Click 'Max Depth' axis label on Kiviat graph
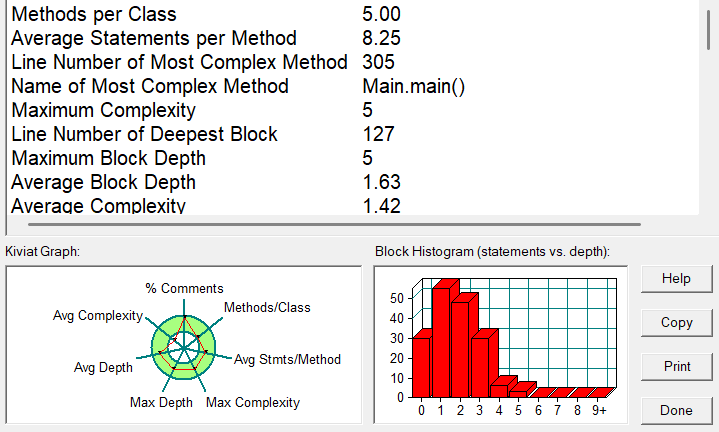The image size is (719, 432). (161, 403)
